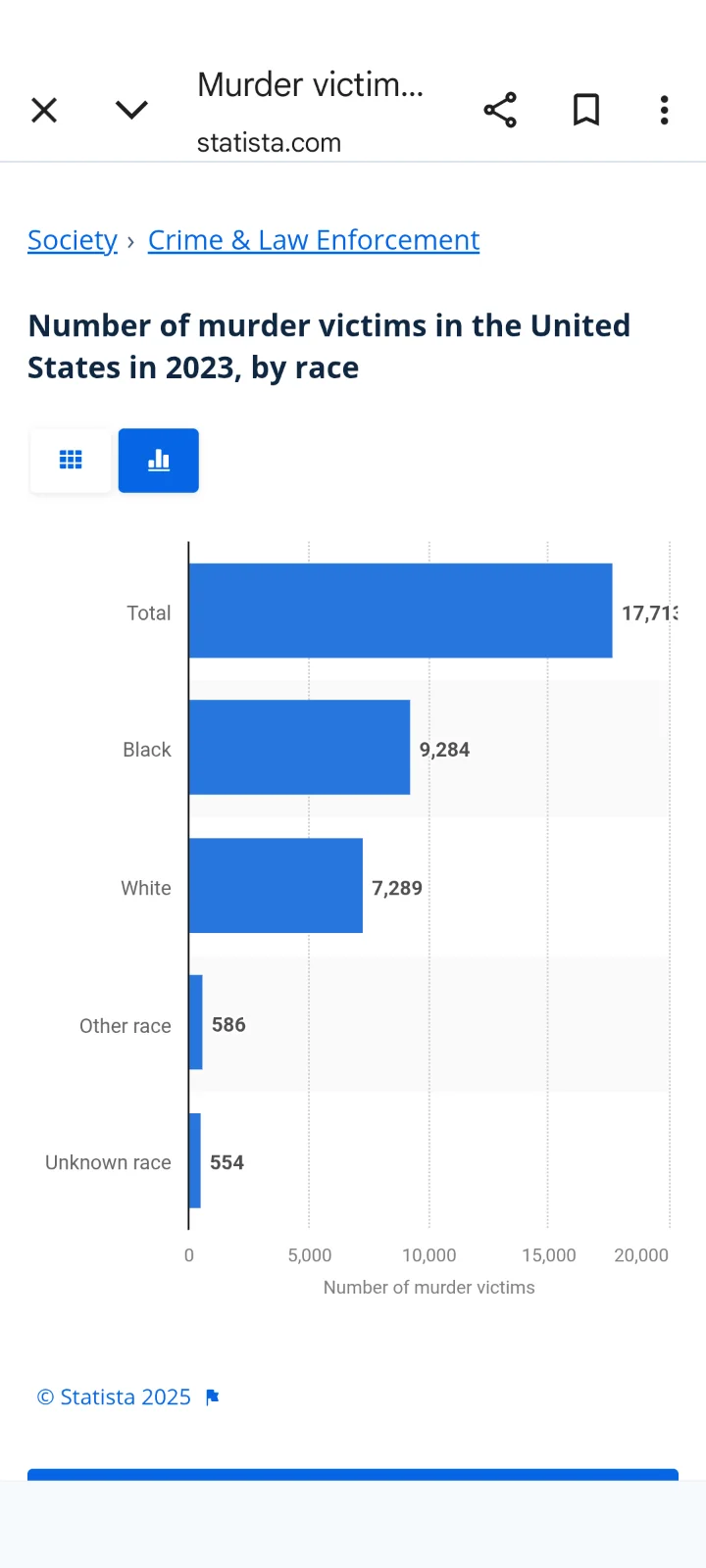This screenshot has height=1568, width=706.
Task: Tap the share icon
Action: [x=500, y=110]
